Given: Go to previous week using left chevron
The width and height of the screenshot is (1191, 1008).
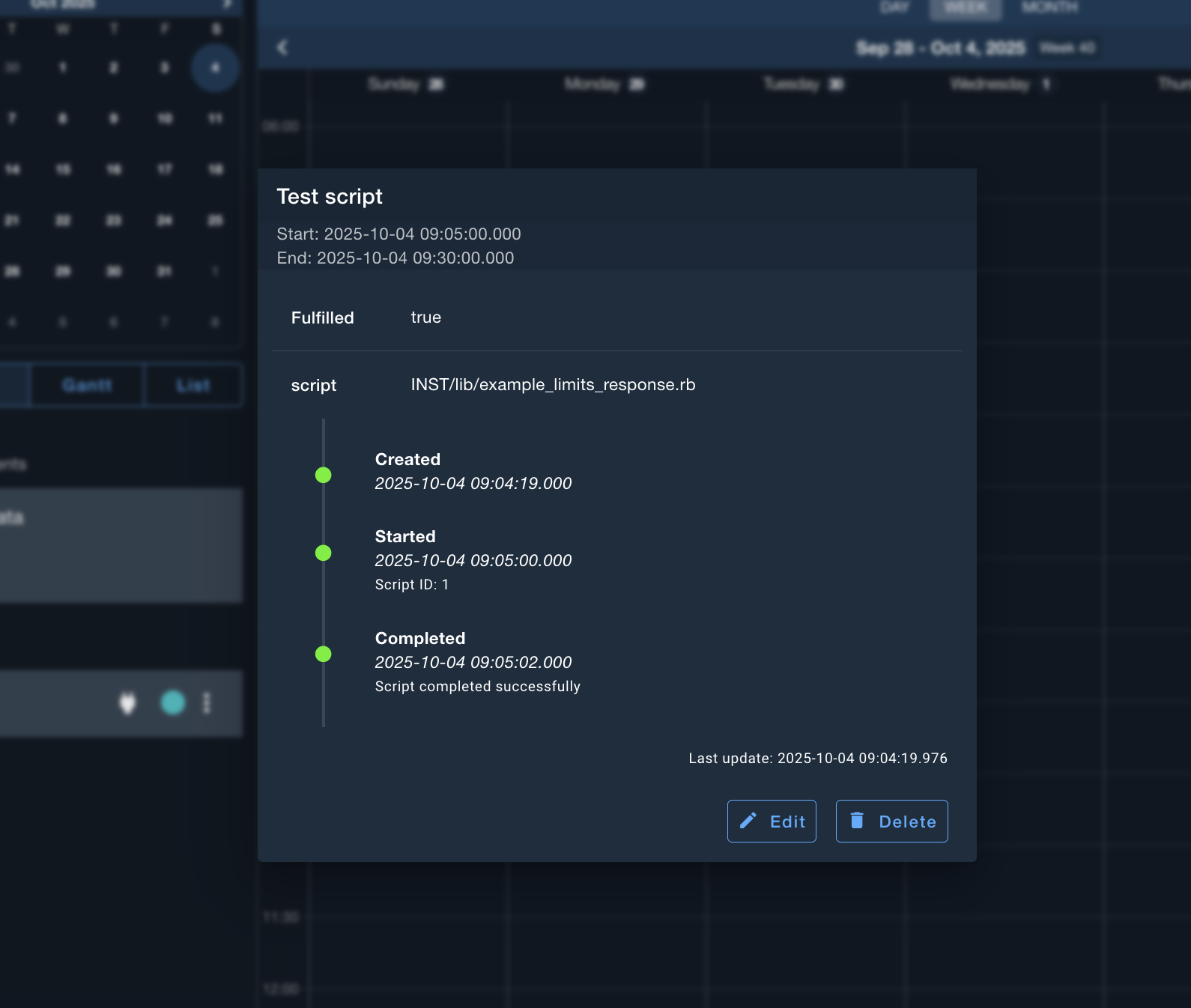Looking at the screenshot, I should tap(282, 48).
